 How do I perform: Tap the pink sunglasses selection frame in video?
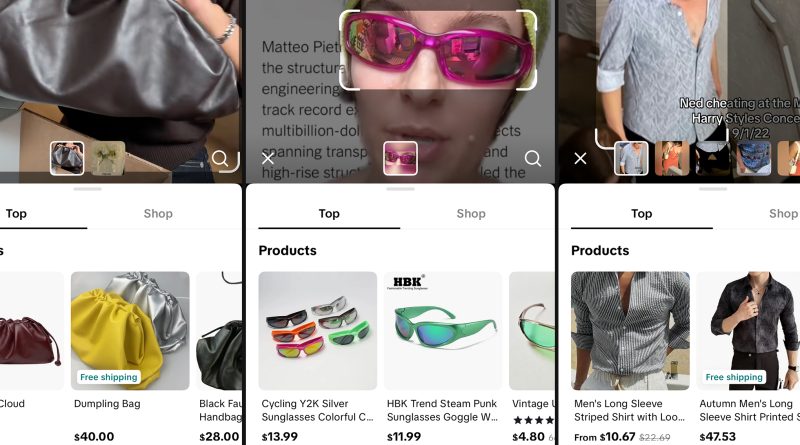(438, 48)
